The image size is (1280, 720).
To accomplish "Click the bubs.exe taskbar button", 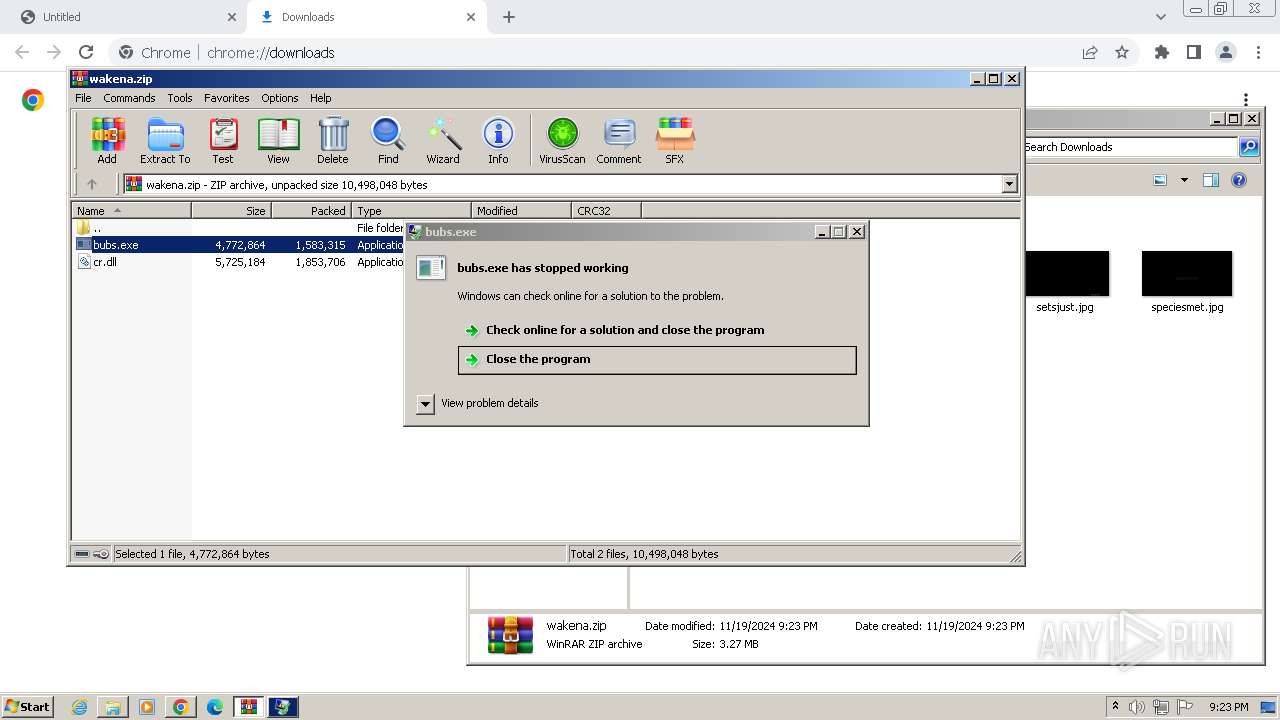I will [282, 707].
